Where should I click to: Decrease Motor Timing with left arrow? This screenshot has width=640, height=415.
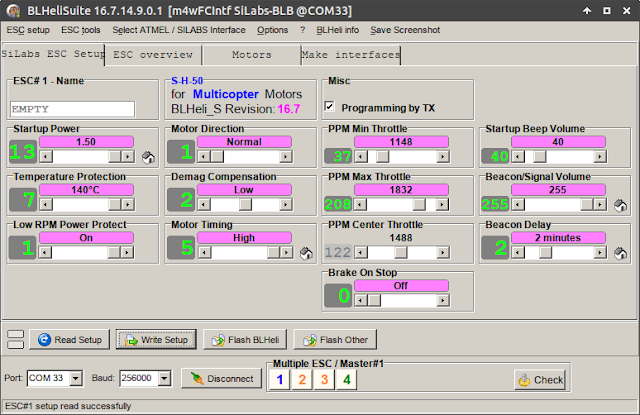(x=204, y=253)
